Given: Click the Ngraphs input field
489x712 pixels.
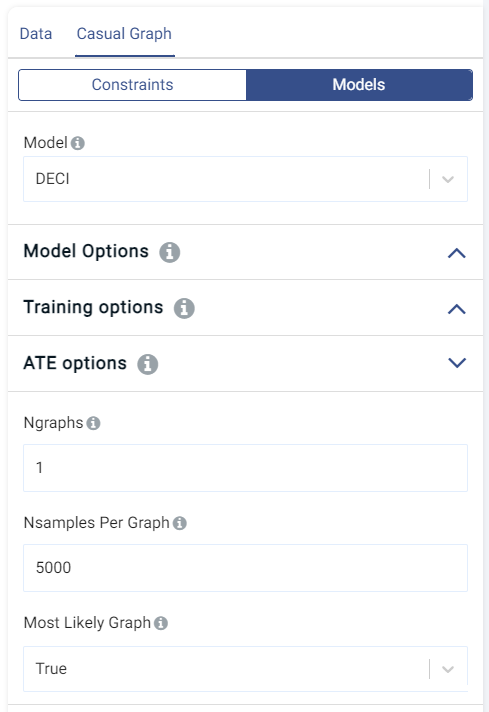Looking at the screenshot, I should tap(245, 468).
